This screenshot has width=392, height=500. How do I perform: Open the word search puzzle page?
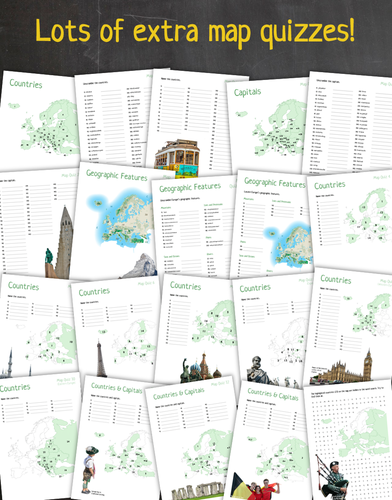click(x=348, y=440)
